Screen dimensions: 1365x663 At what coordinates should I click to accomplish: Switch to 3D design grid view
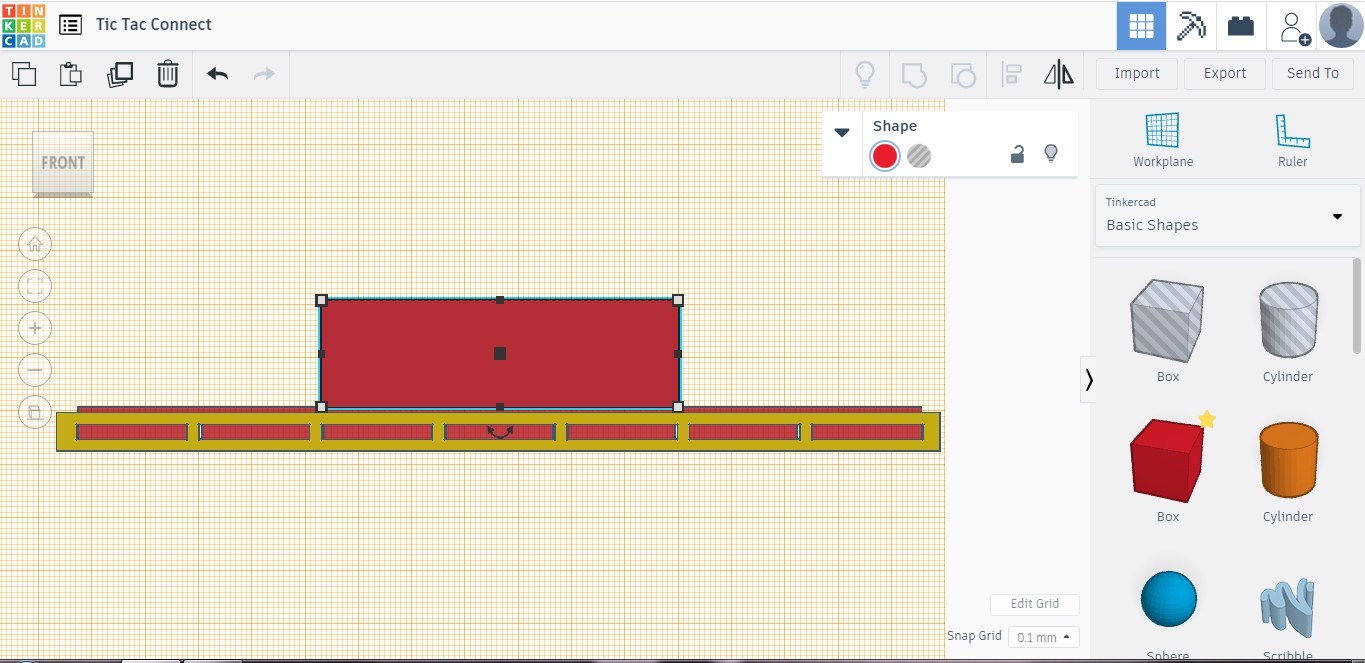click(1141, 26)
